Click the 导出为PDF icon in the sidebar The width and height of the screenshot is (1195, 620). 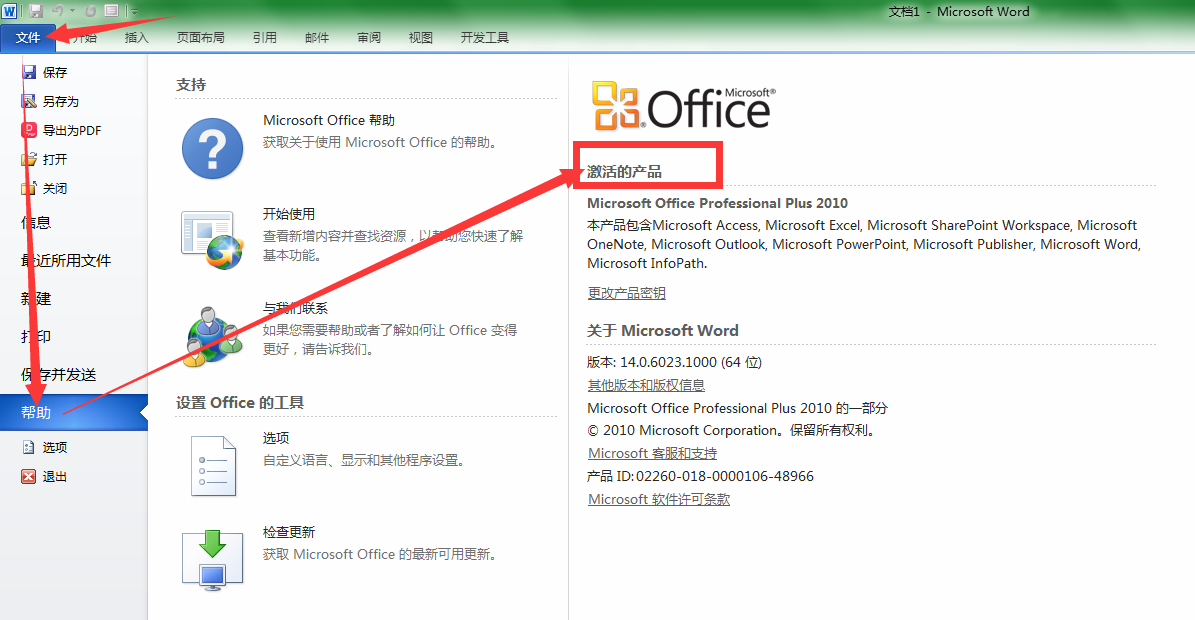[29, 130]
